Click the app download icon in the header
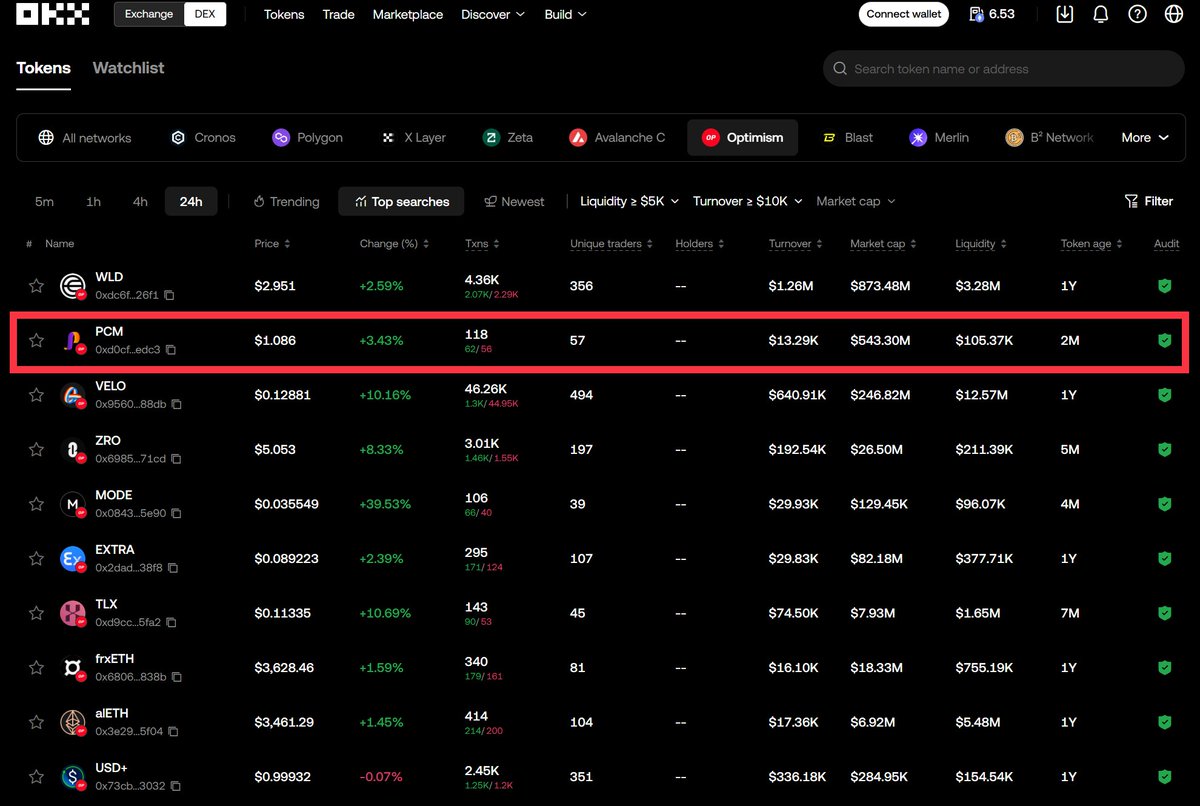This screenshot has height=806, width=1200. (1064, 14)
